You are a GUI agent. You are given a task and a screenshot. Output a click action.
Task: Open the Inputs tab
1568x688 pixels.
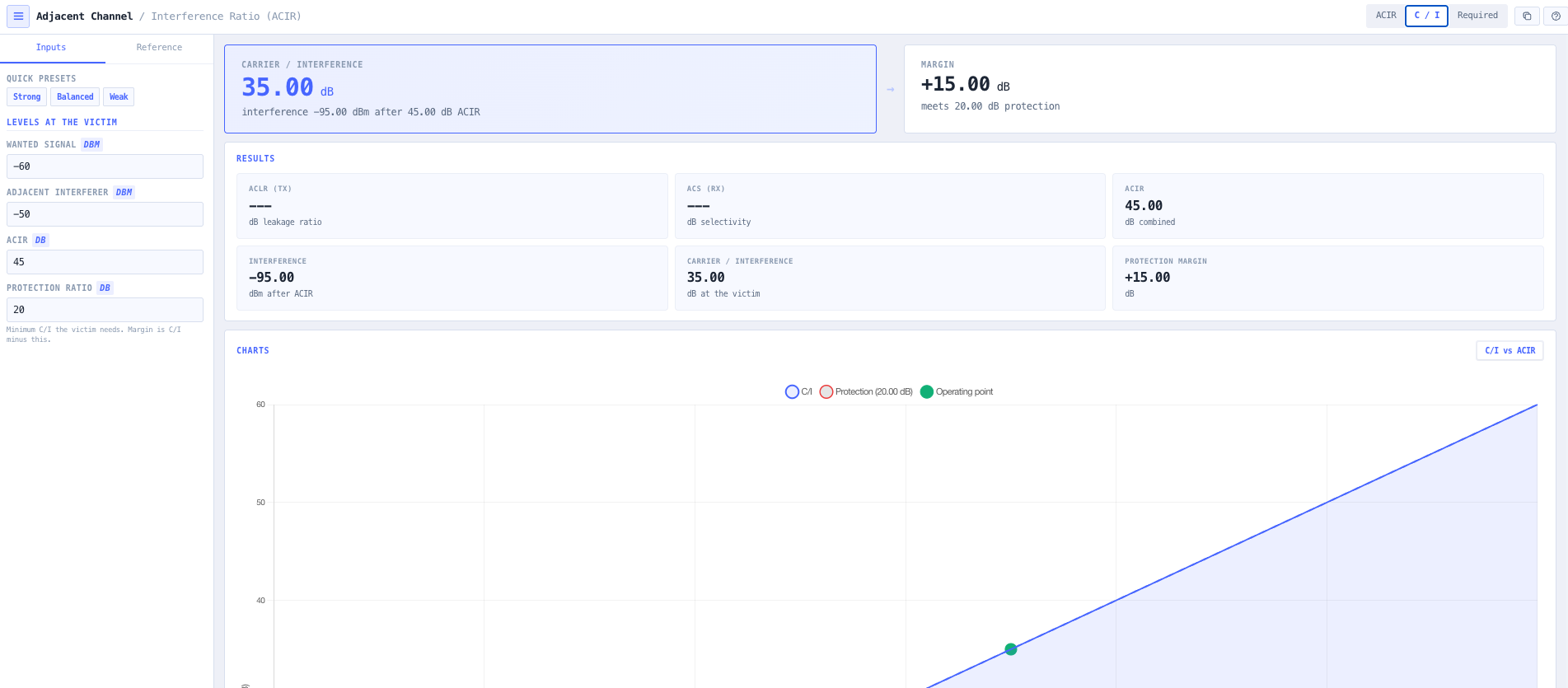(x=51, y=48)
